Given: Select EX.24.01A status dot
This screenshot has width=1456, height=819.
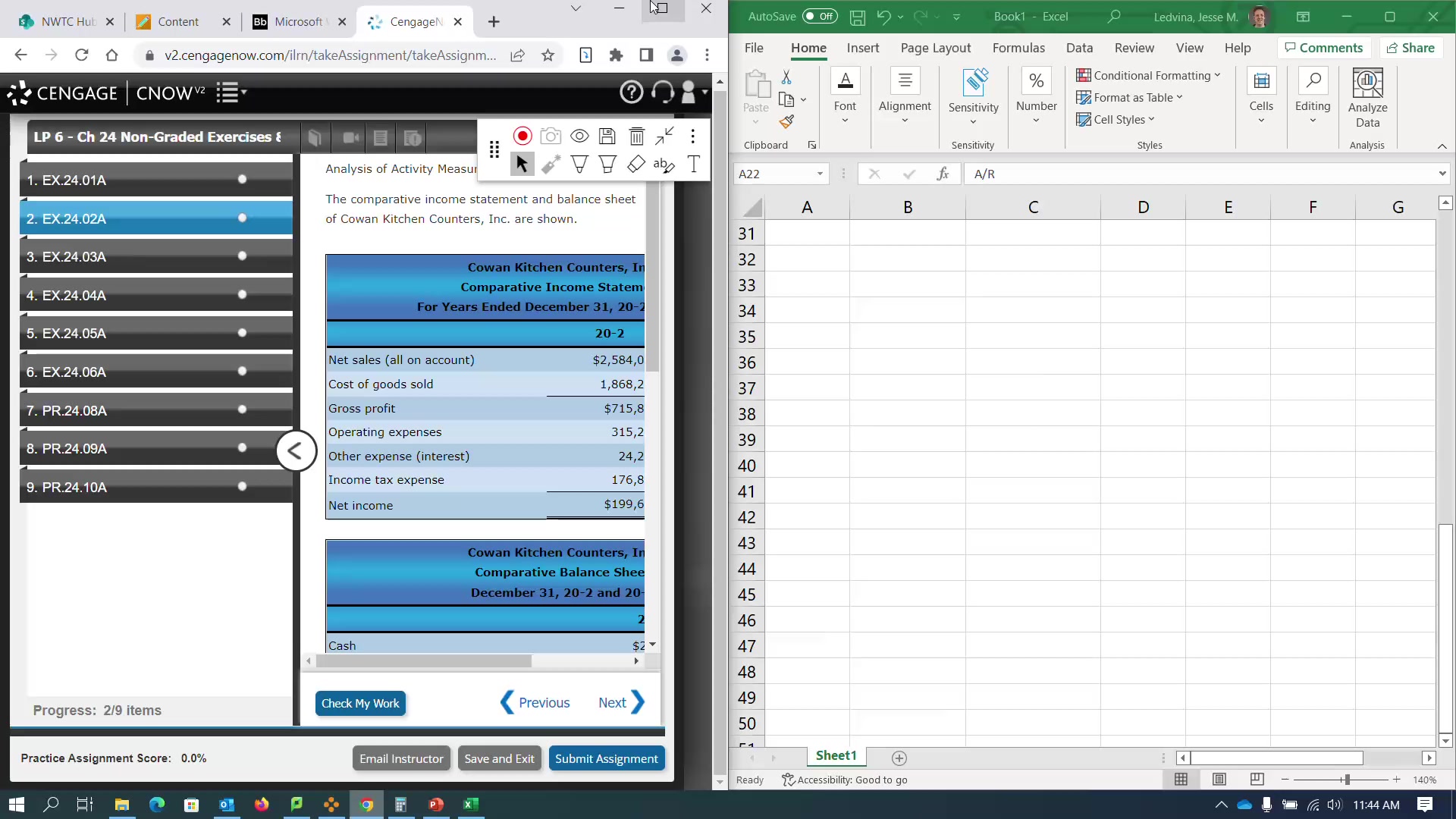Looking at the screenshot, I should (243, 180).
